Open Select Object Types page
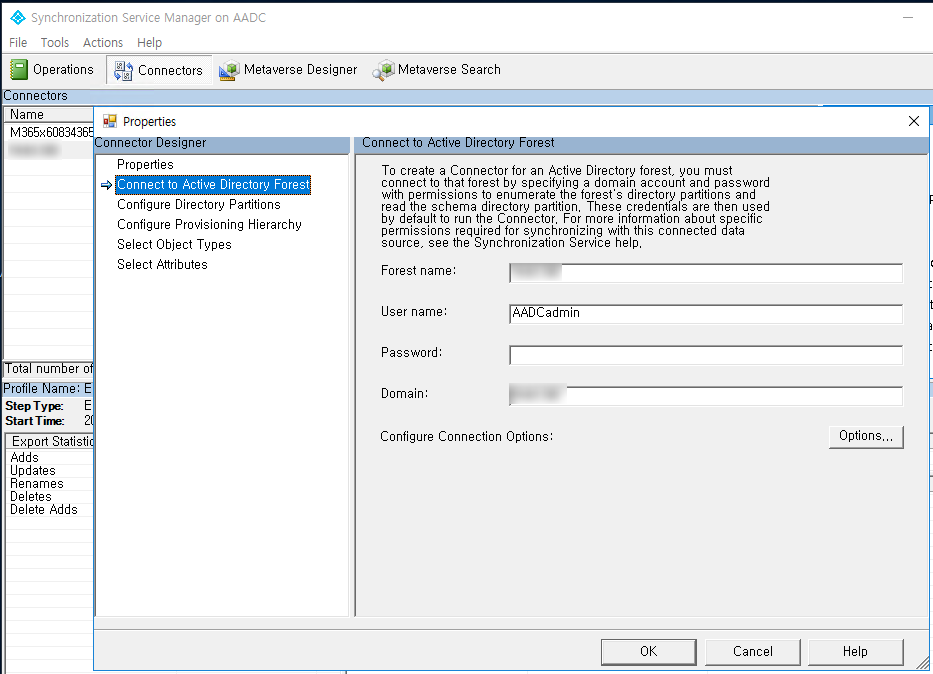 [x=174, y=244]
